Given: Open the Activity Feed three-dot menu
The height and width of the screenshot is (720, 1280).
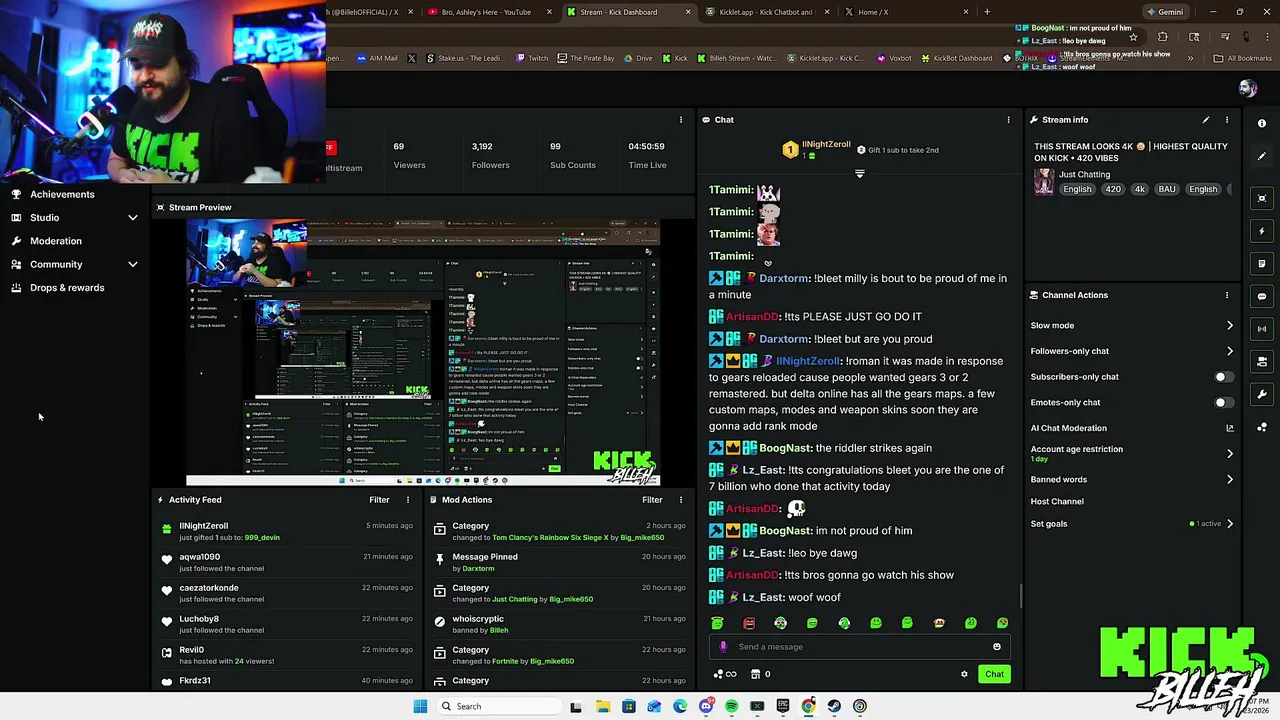Looking at the screenshot, I should pos(408,500).
